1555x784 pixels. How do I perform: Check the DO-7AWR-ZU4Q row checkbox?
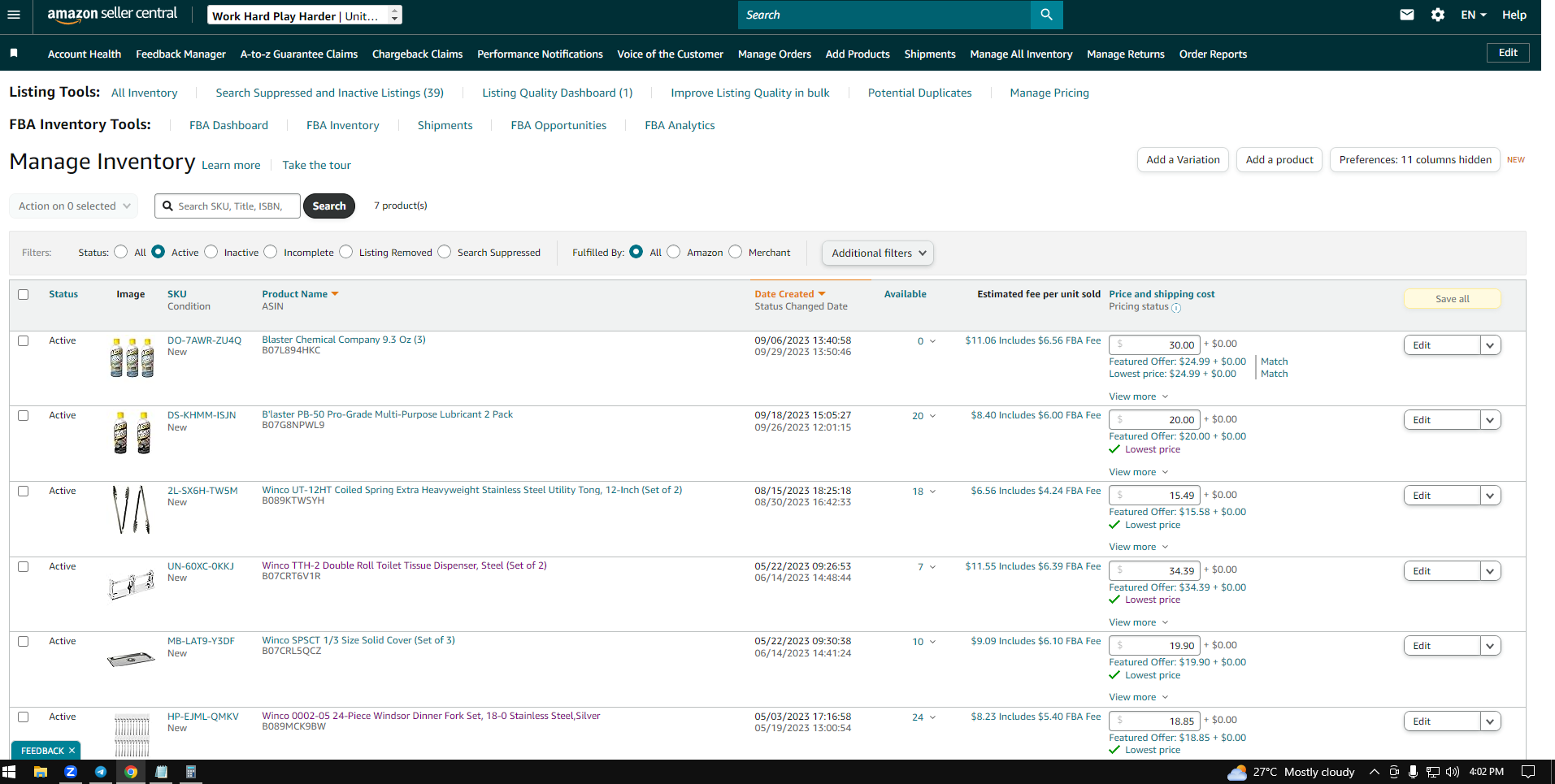[24, 341]
